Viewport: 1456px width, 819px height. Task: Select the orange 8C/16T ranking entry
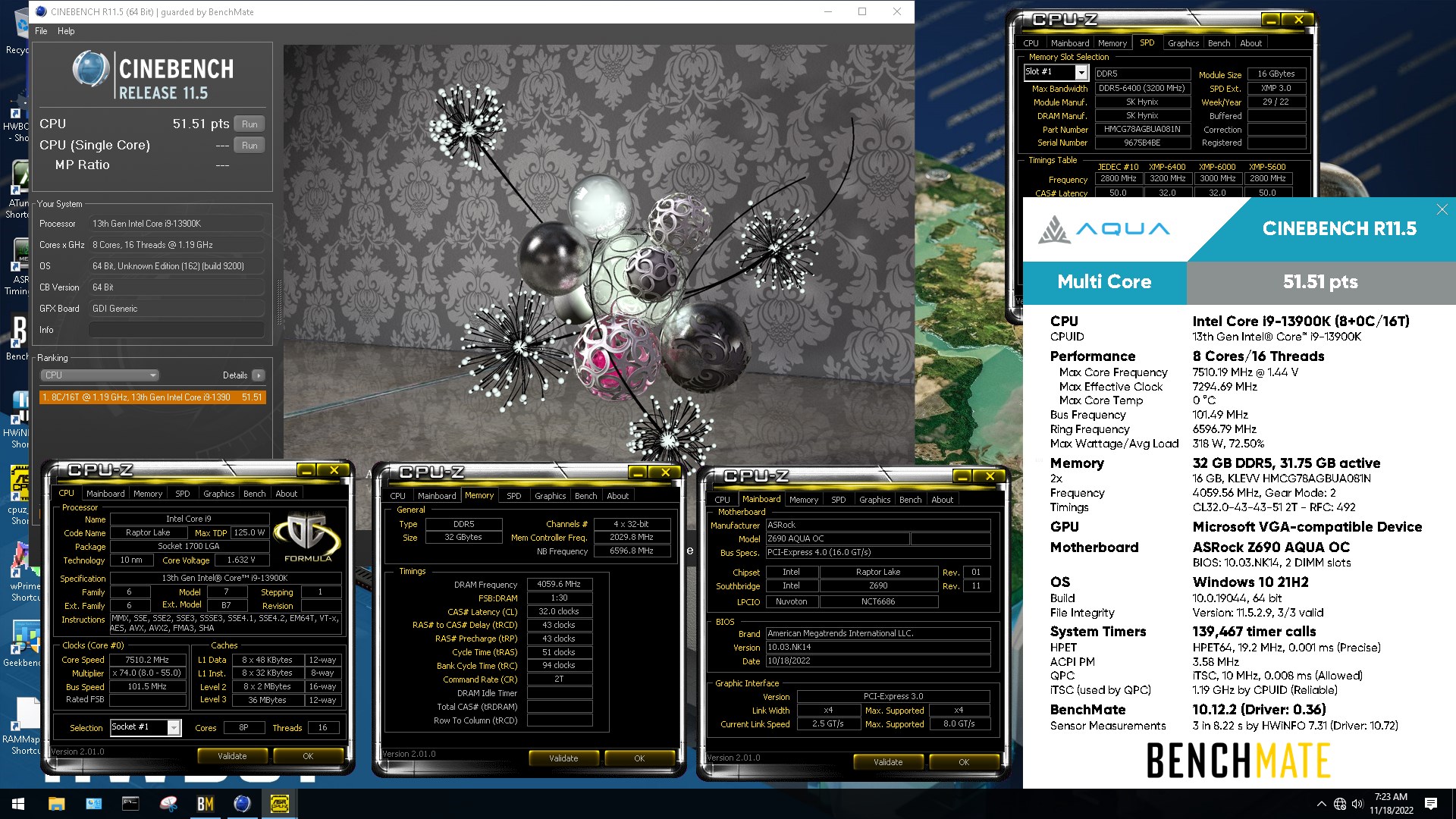[152, 397]
